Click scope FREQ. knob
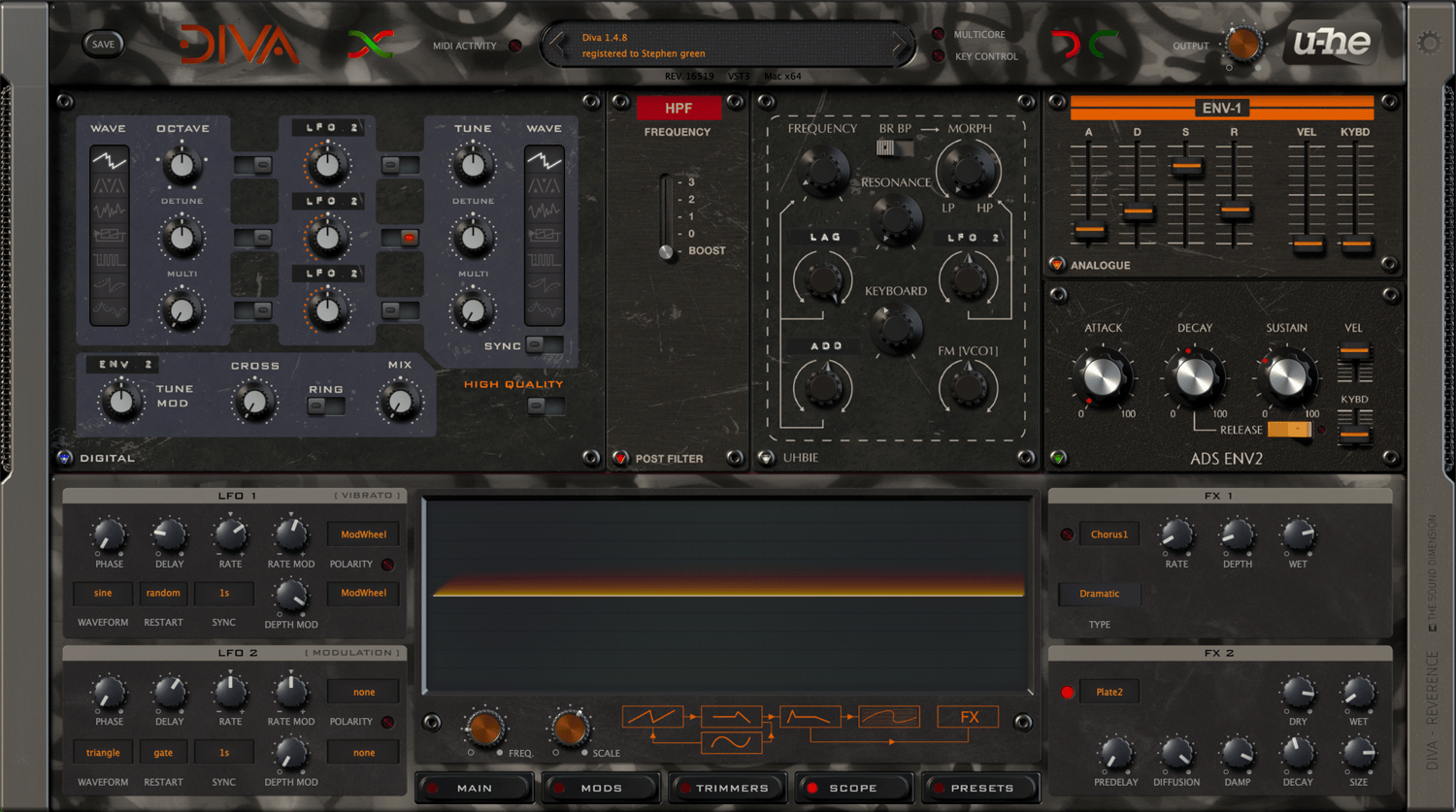Screen dimensions: 1456x812 (x=484, y=728)
